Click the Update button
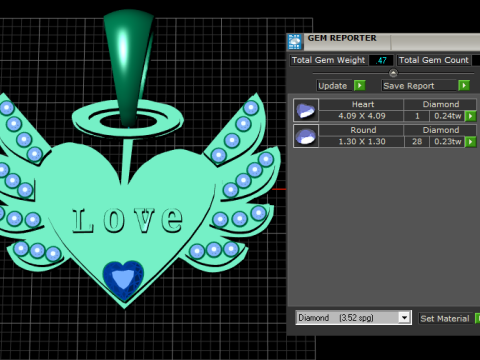480x360 pixels. coord(334,86)
